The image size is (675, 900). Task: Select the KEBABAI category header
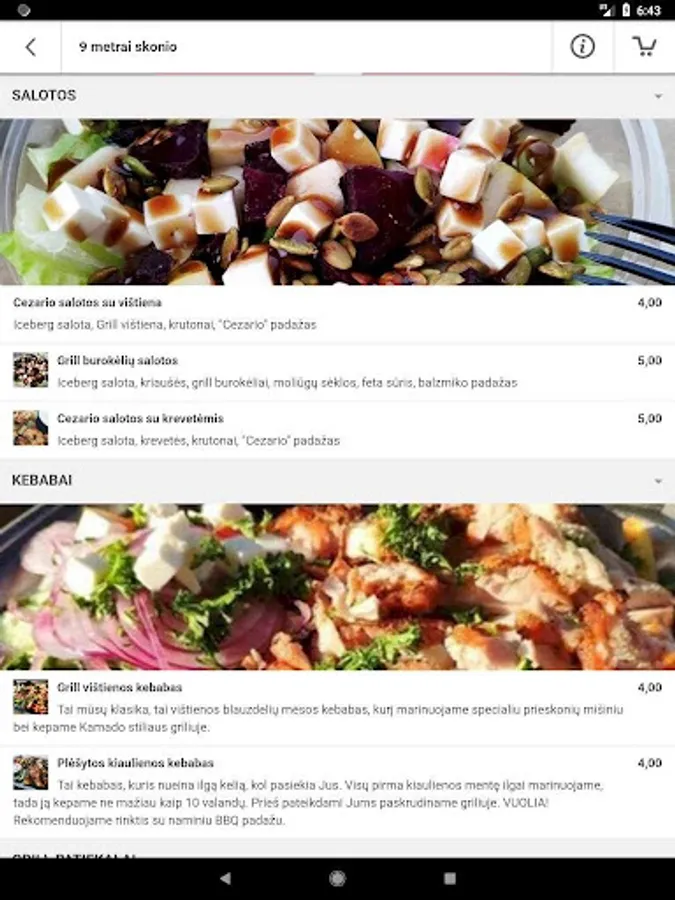(x=338, y=480)
